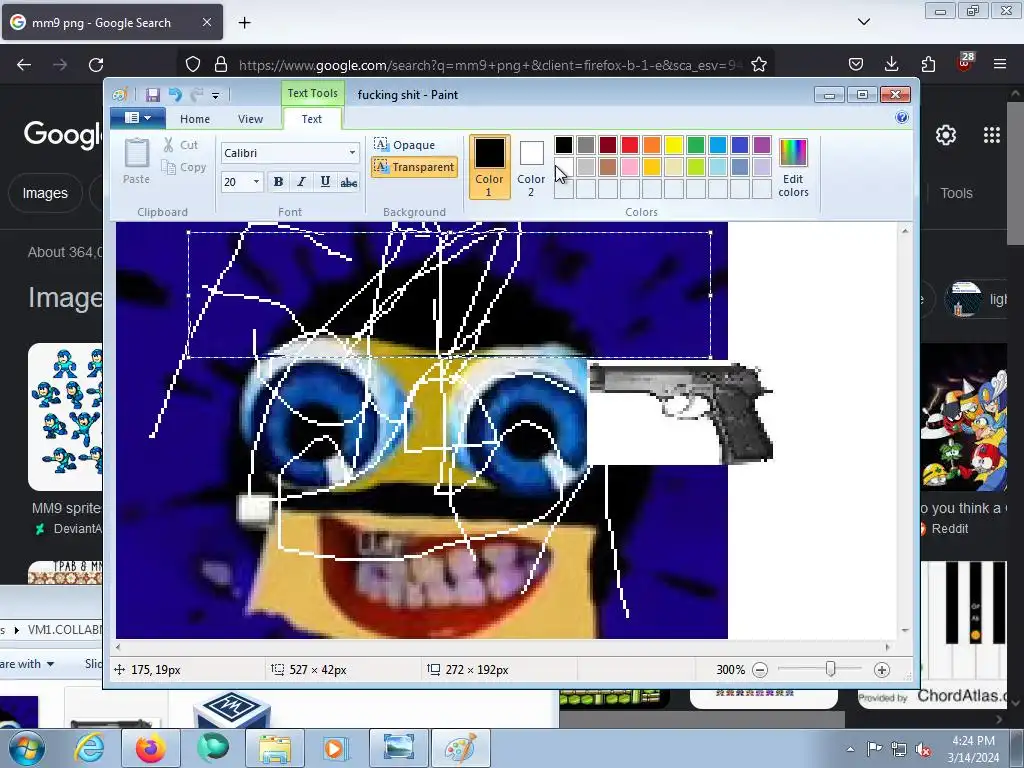This screenshot has width=1024, height=768.
Task: Open the Paint file menu button
Action: click(x=137, y=118)
